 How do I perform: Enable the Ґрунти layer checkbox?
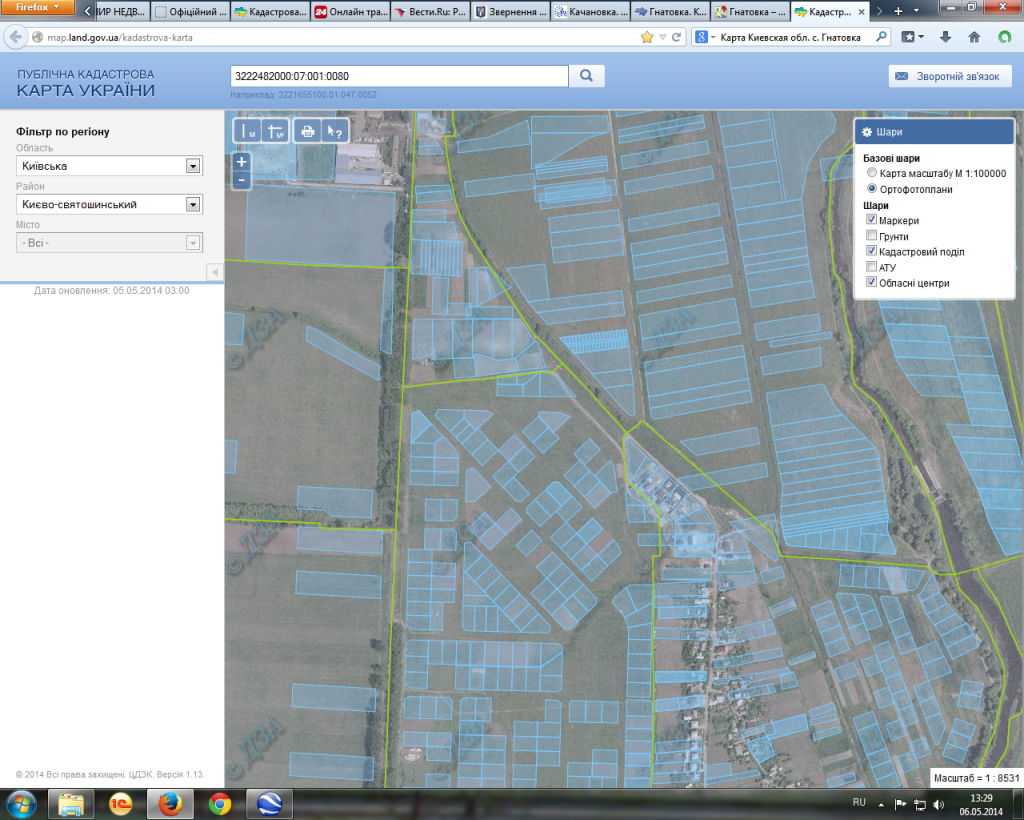[x=872, y=237]
